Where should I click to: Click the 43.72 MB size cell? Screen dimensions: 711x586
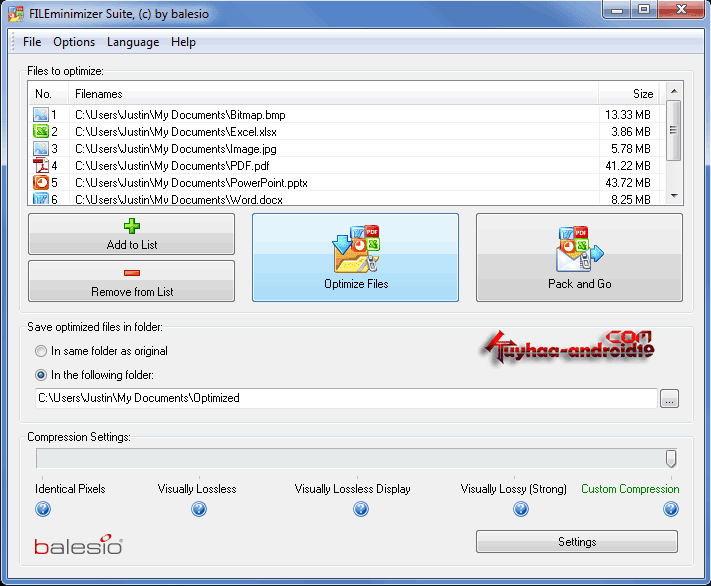click(628, 183)
